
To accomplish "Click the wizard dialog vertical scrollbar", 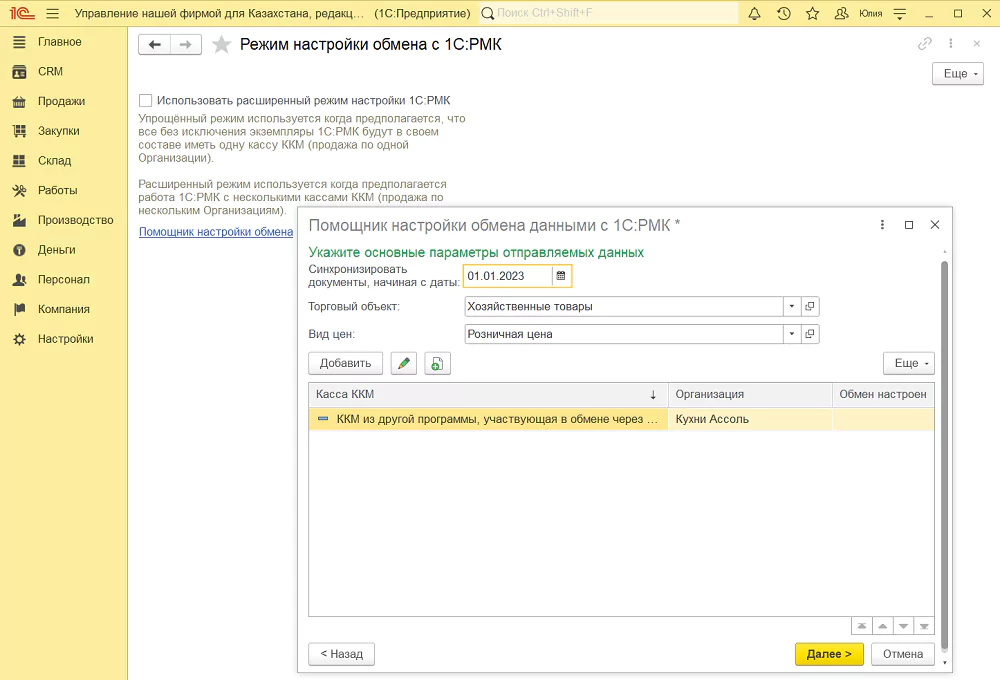I will point(945,454).
